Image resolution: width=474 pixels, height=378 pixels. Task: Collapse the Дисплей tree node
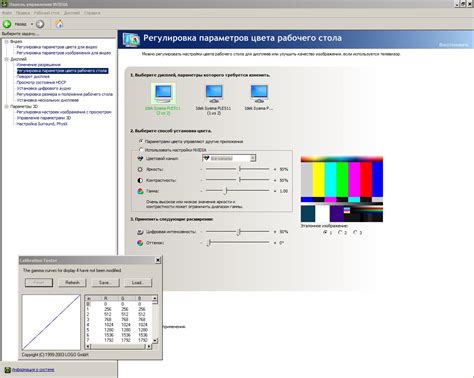pos(6,59)
